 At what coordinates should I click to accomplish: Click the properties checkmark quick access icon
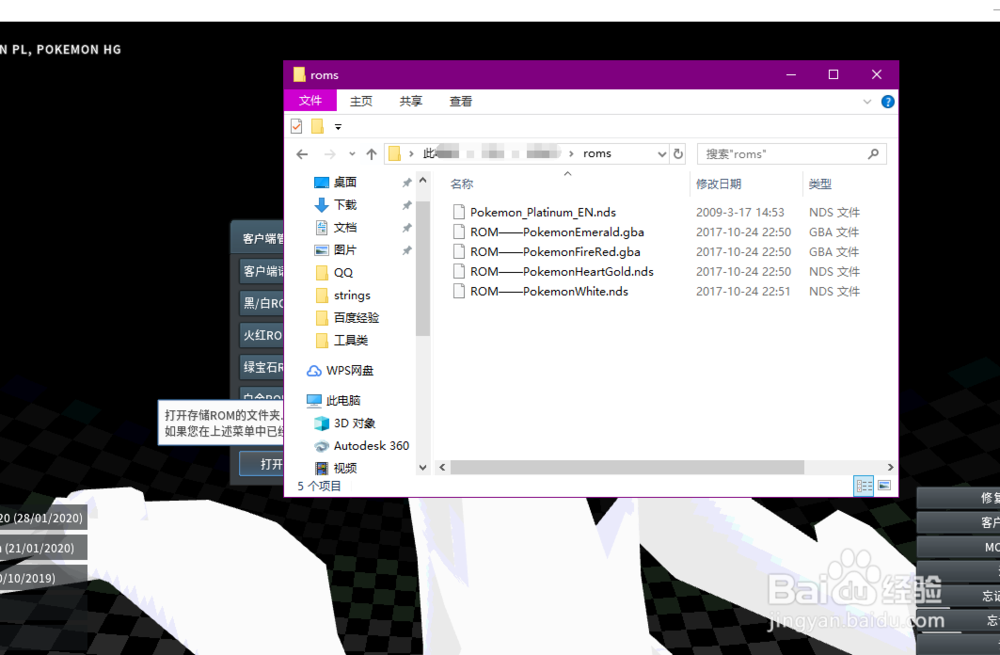297,126
